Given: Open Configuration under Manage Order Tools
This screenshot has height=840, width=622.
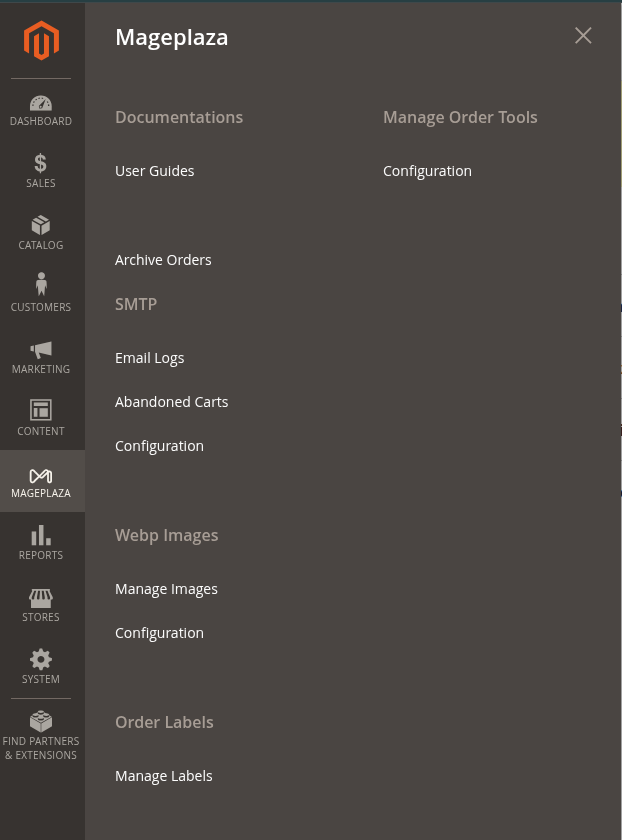Looking at the screenshot, I should pyautogui.click(x=427, y=171).
